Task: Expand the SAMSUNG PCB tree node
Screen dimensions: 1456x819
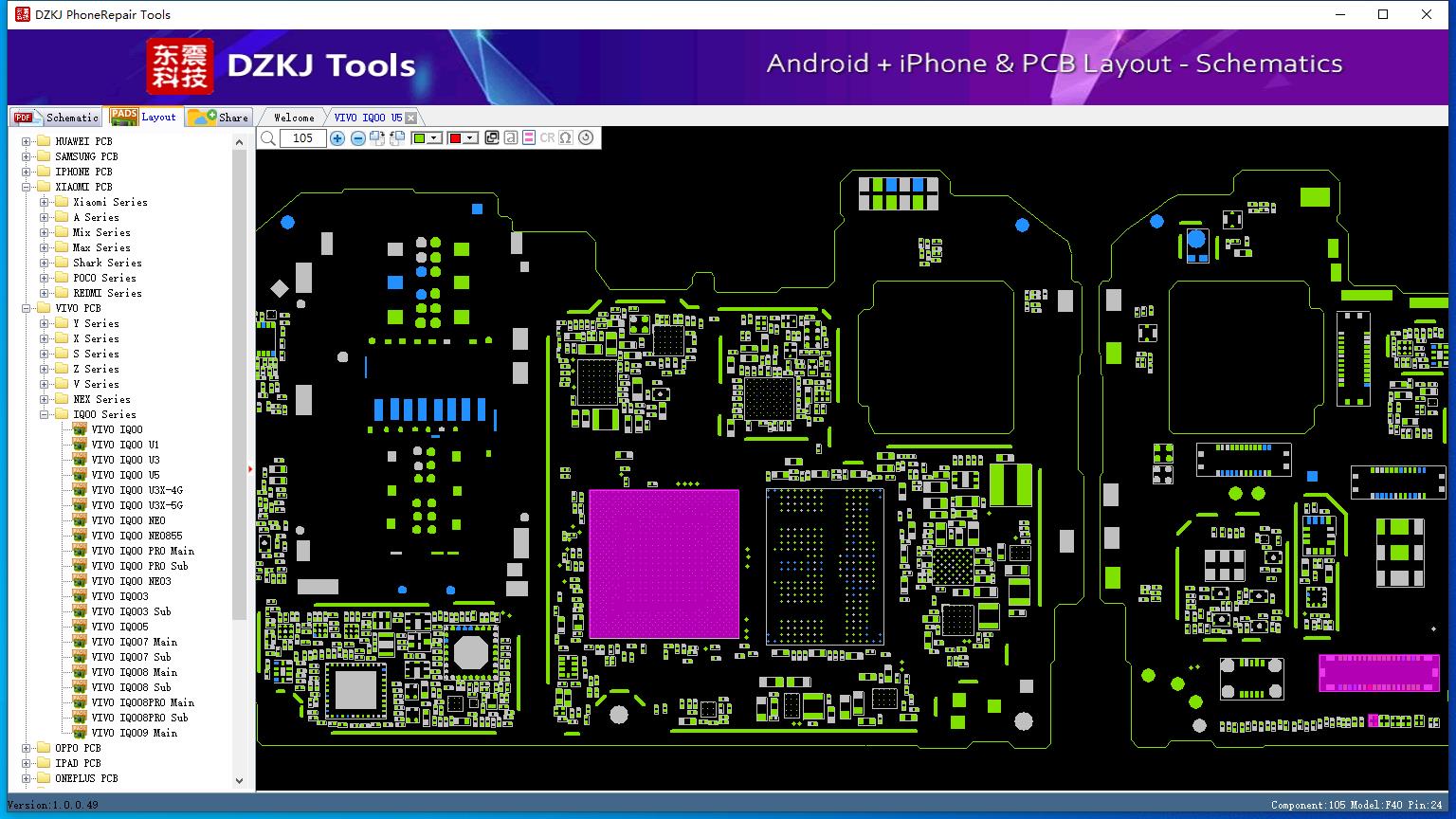Action: tap(26, 156)
